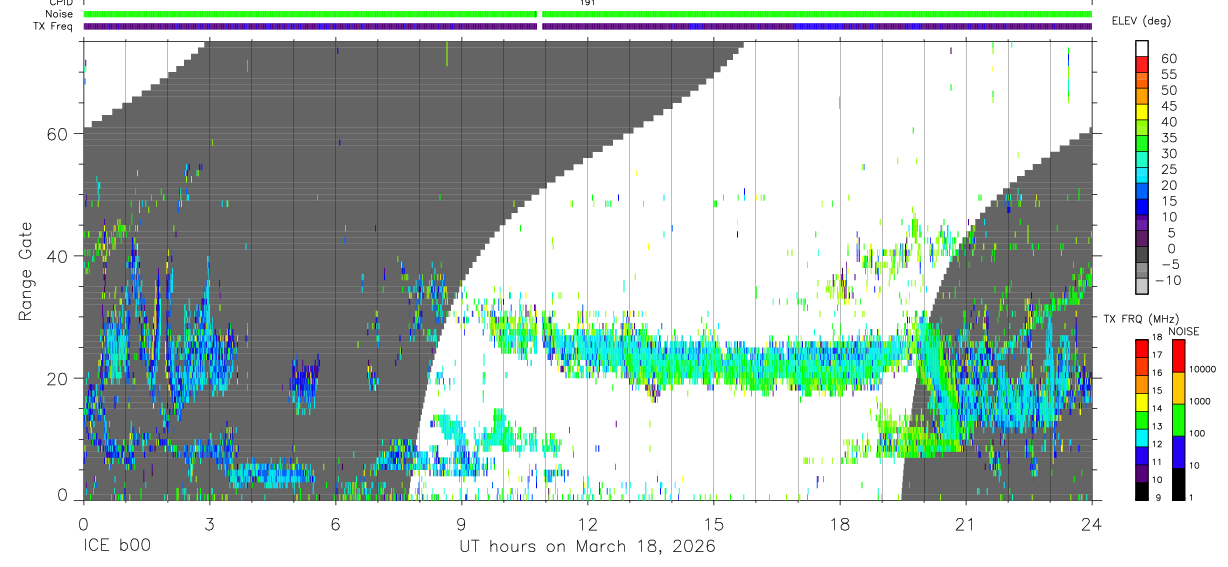Click the 45 label on ELEV colorbar

(1168, 107)
